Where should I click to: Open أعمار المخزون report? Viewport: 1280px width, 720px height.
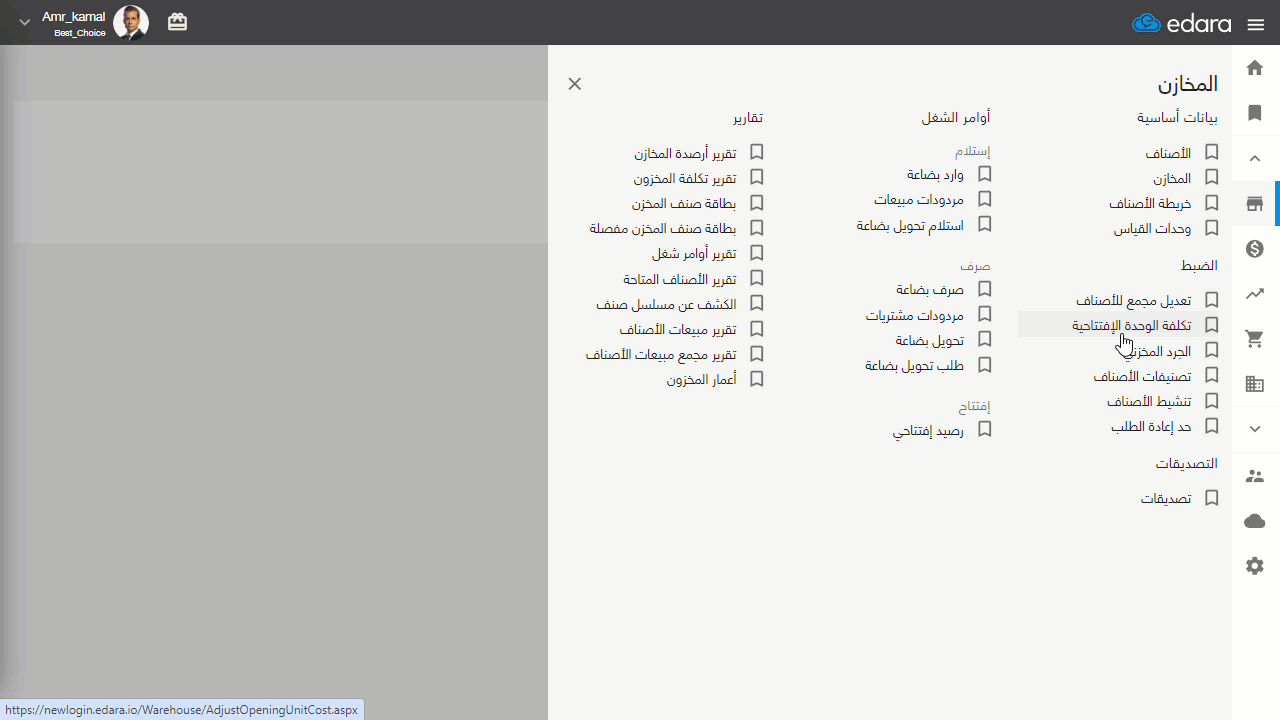(702, 380)
